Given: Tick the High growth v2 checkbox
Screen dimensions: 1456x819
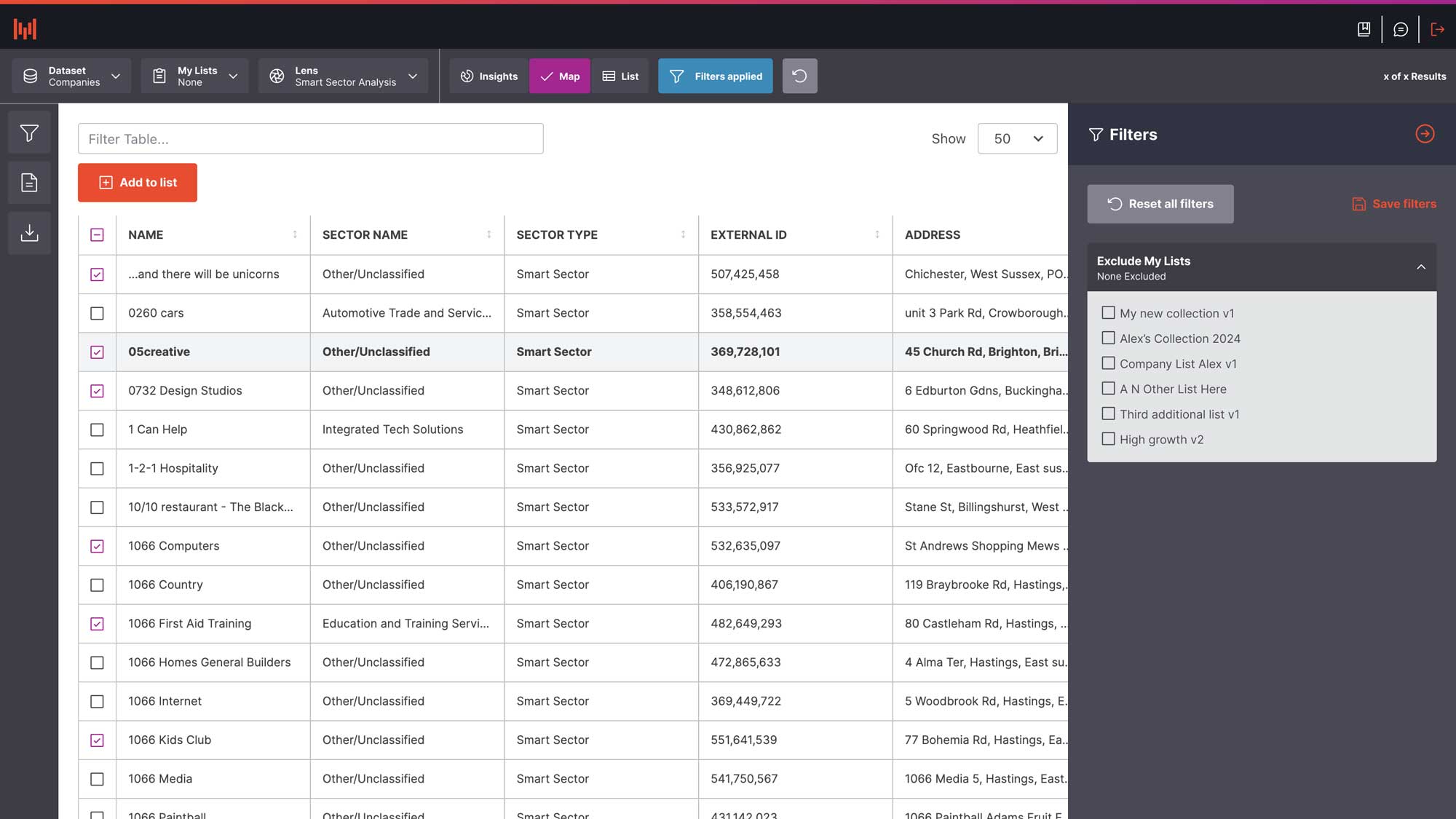Looking at the screenshot, I should click(x=1108, y=439).
